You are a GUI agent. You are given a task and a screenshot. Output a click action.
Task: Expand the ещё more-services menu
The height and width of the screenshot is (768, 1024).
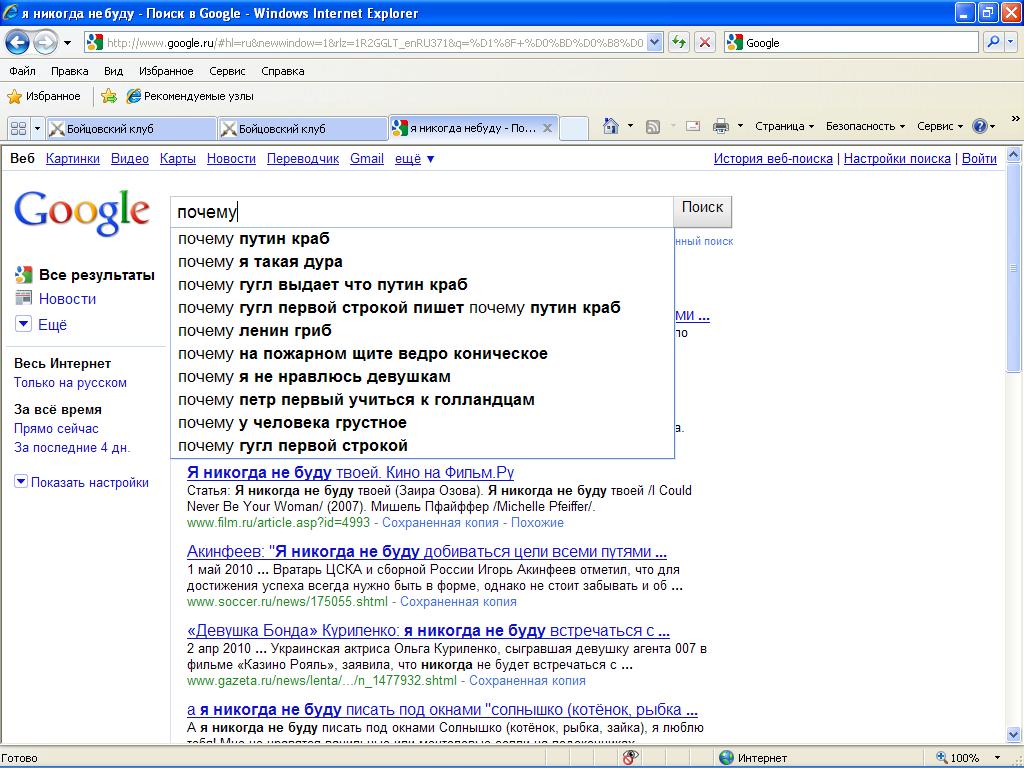(x=414, y=159)
